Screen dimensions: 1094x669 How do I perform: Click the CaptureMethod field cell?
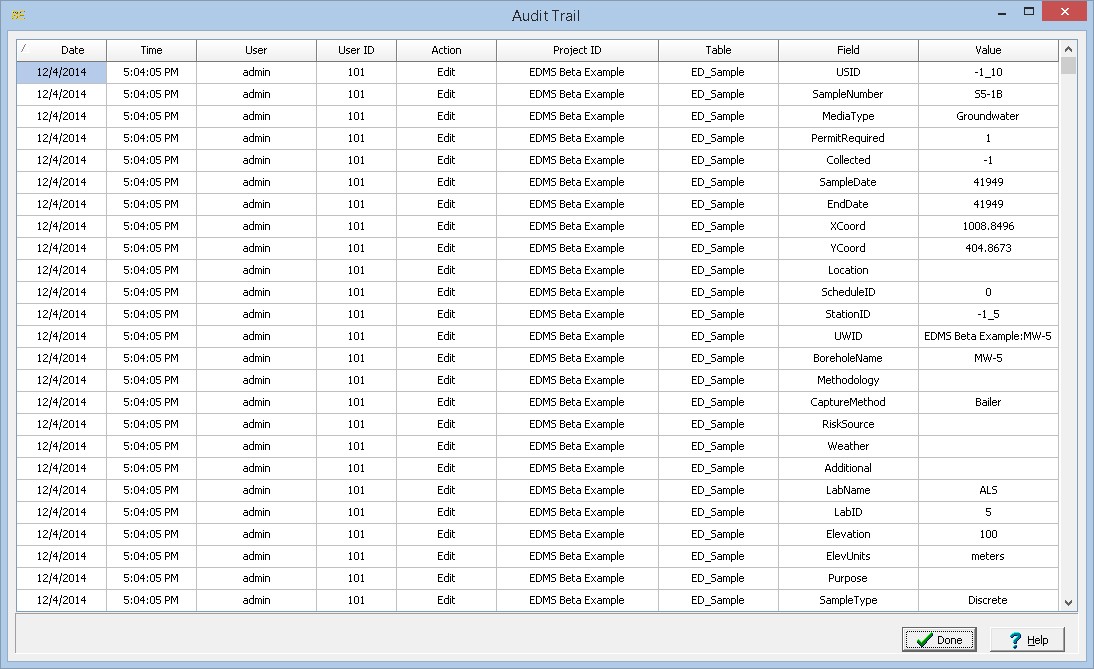(x=848, y=402)
